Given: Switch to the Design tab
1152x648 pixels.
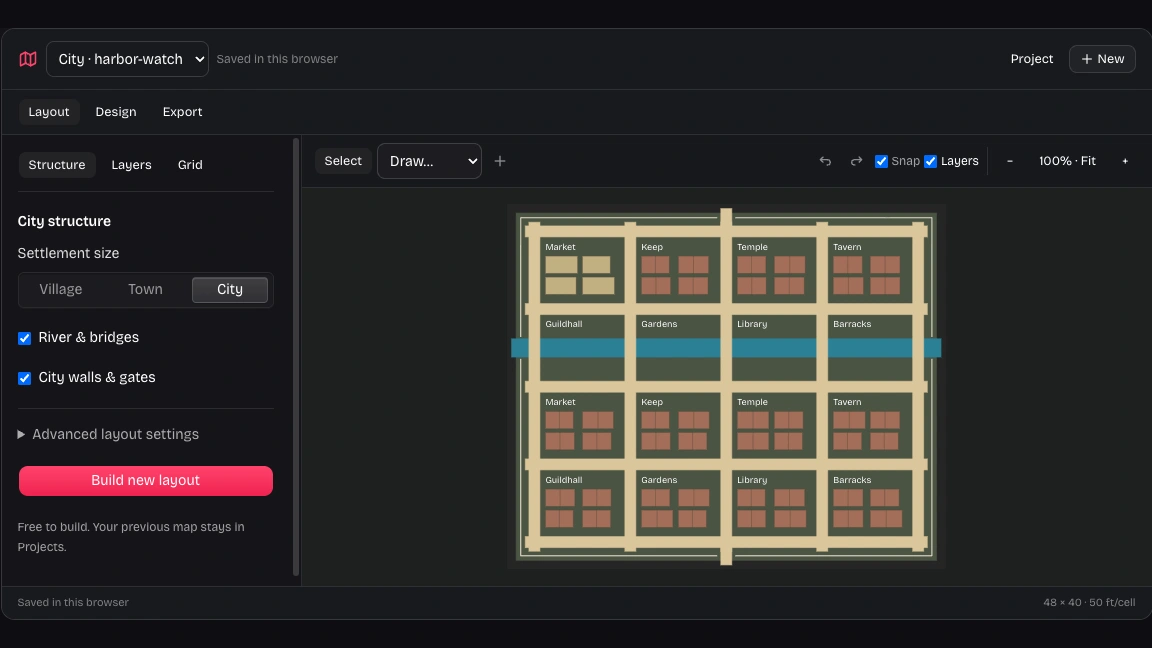Looking at the screenshot, I should (116, 112).
